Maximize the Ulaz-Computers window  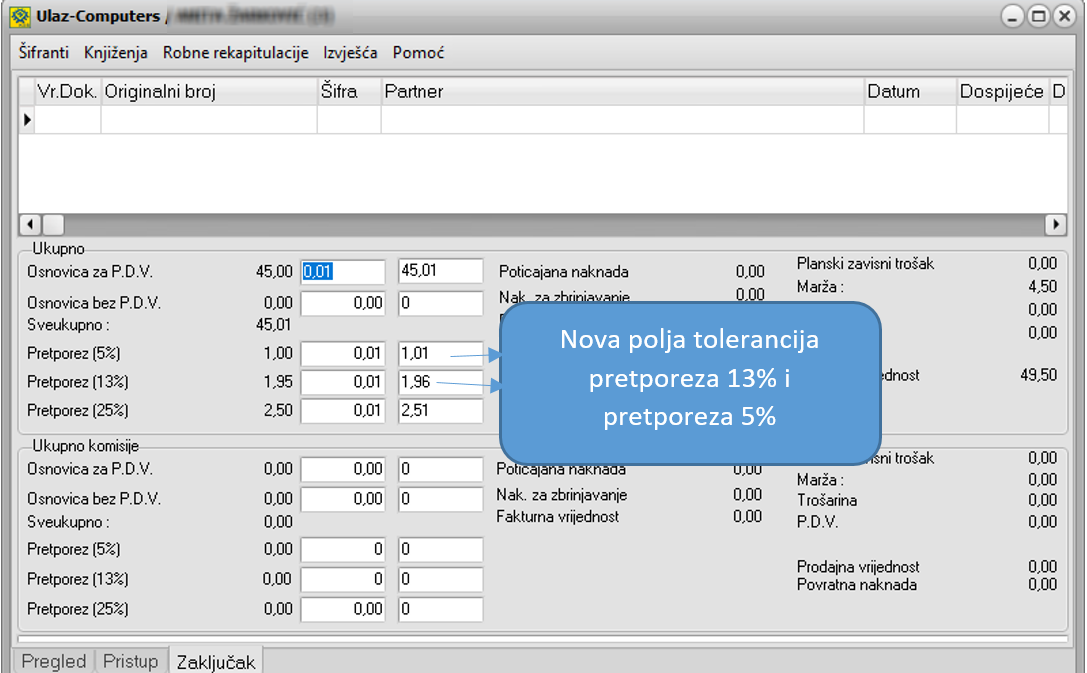tap(1039, 17)
